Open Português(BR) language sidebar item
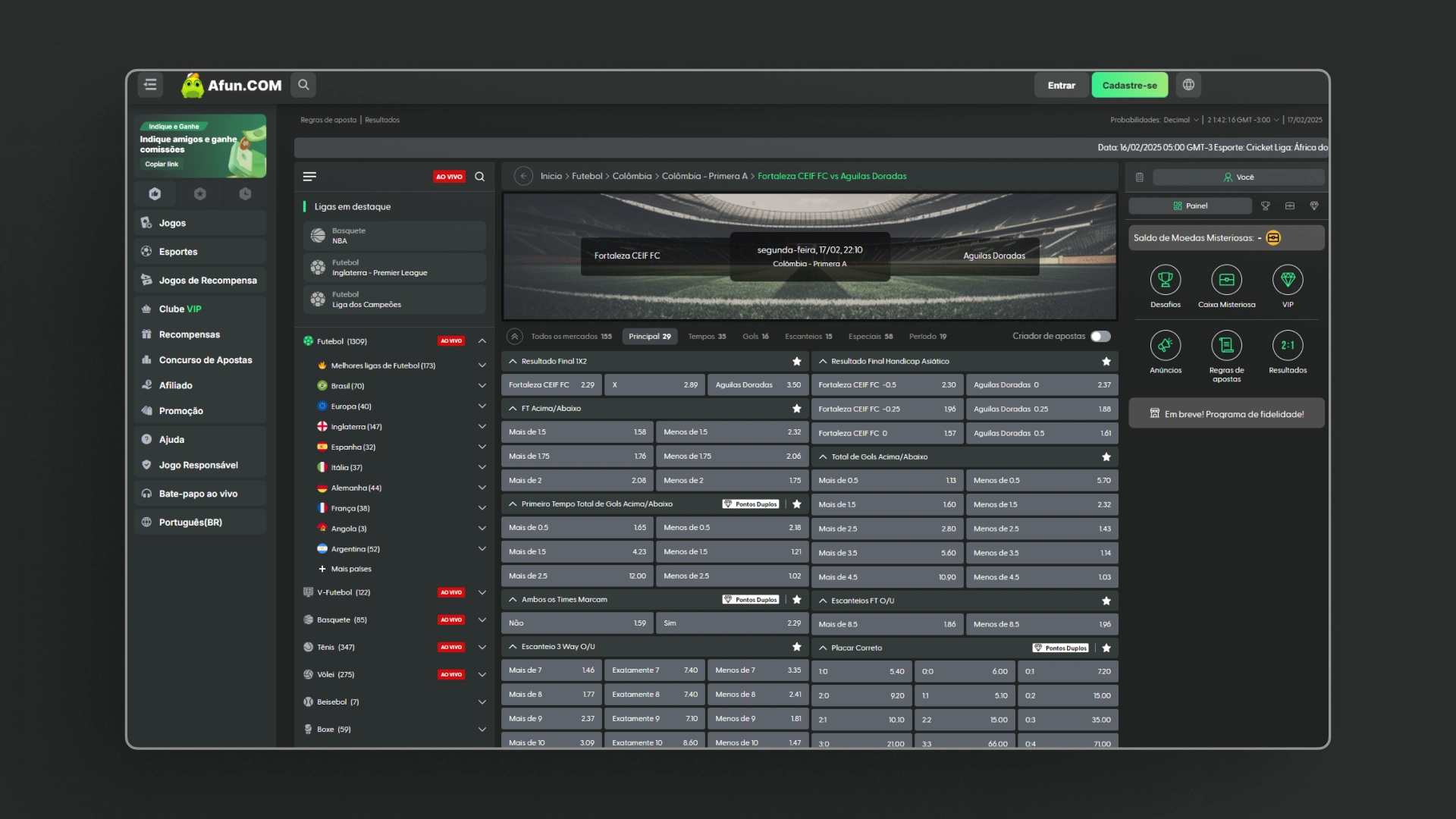 [200, 522]
